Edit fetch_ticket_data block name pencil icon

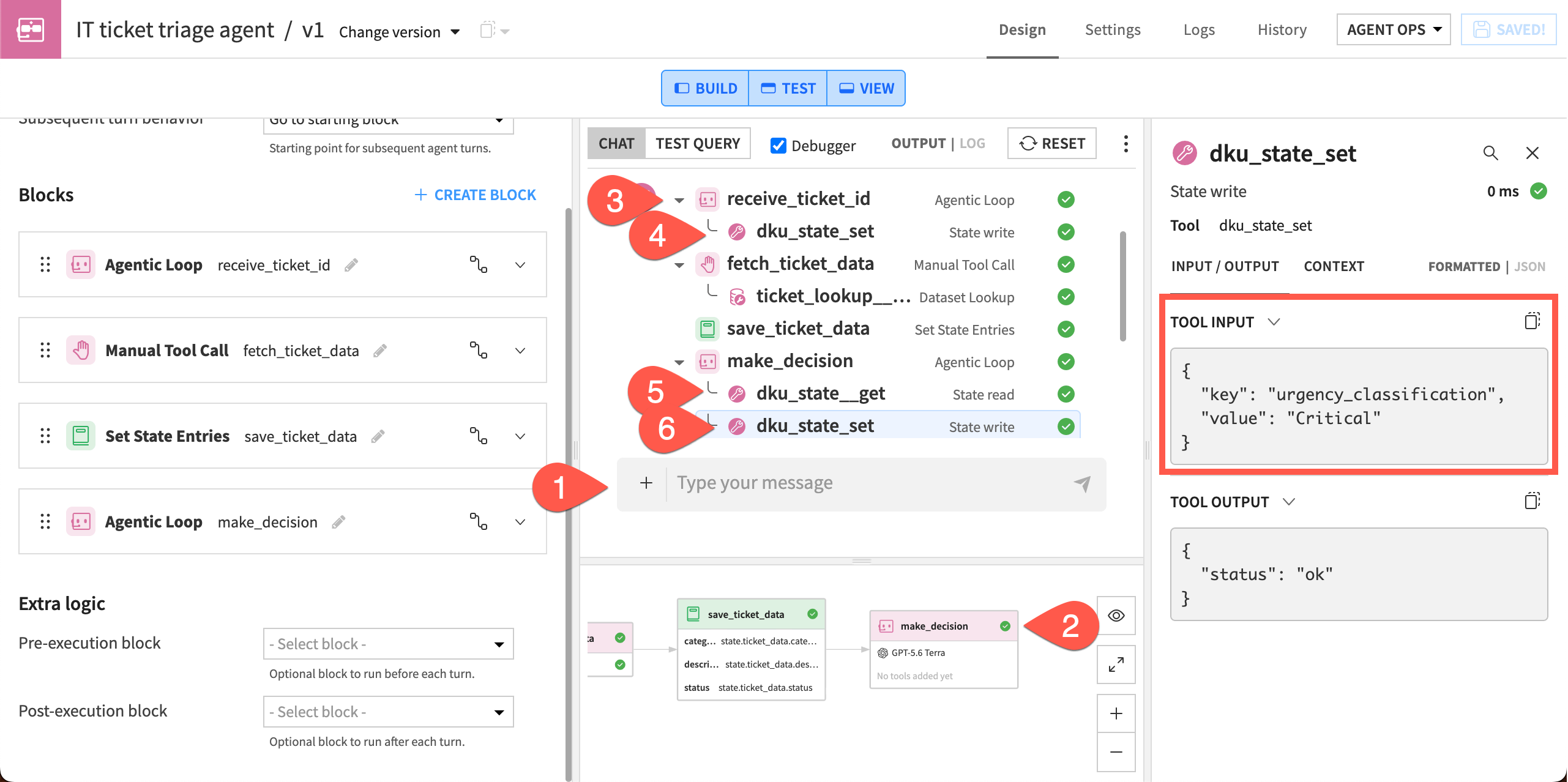[x=380, y=351]
